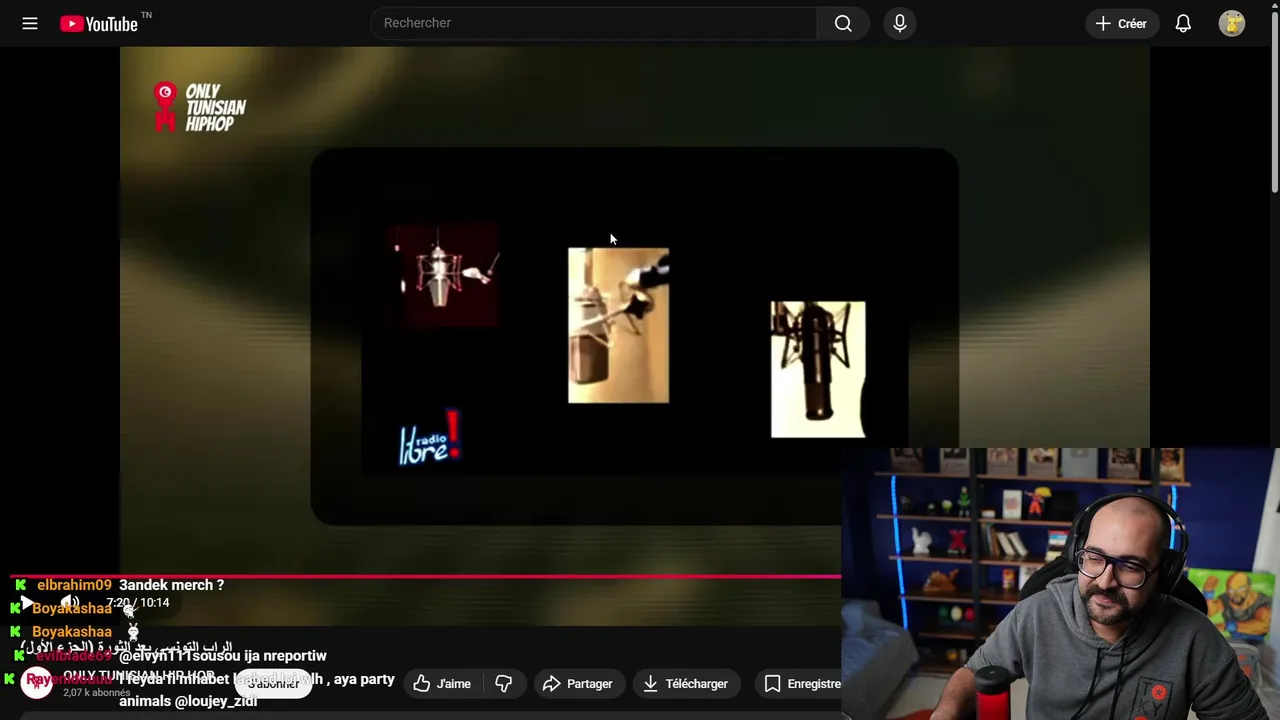Save the video with Enregistrer

click(800, 684)
